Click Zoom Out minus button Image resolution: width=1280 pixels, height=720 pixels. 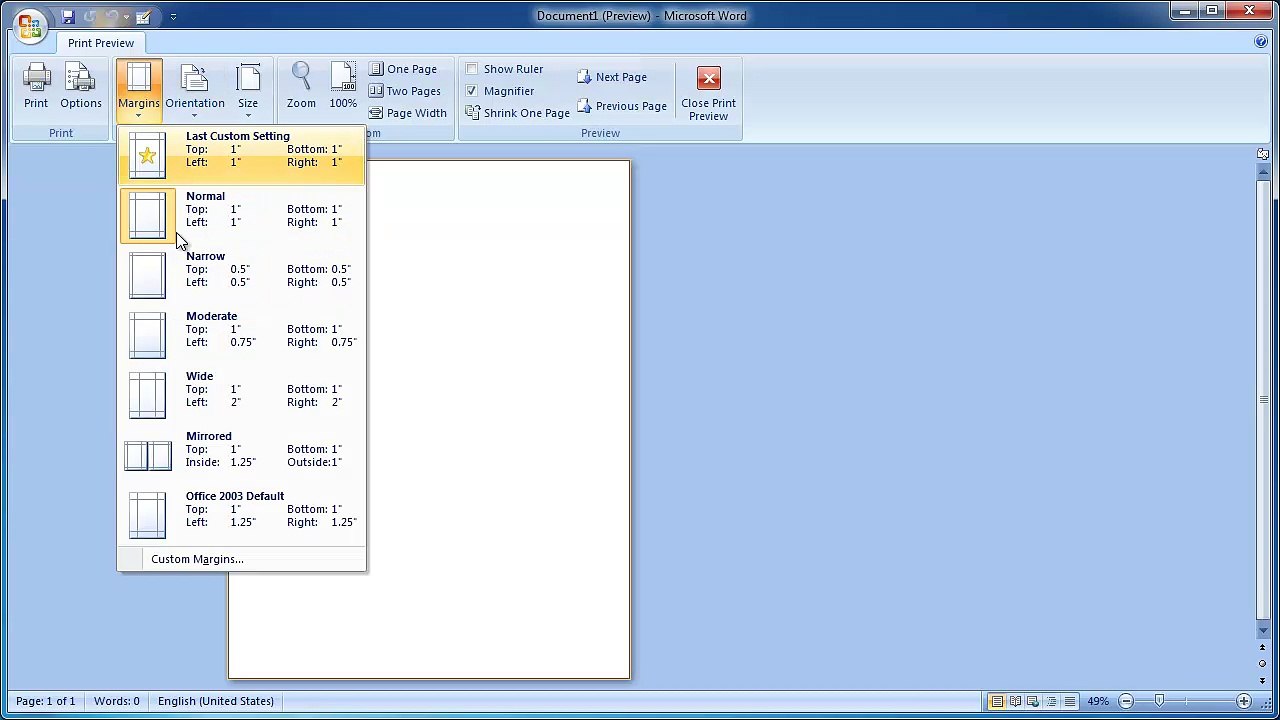coord(1126,701)
